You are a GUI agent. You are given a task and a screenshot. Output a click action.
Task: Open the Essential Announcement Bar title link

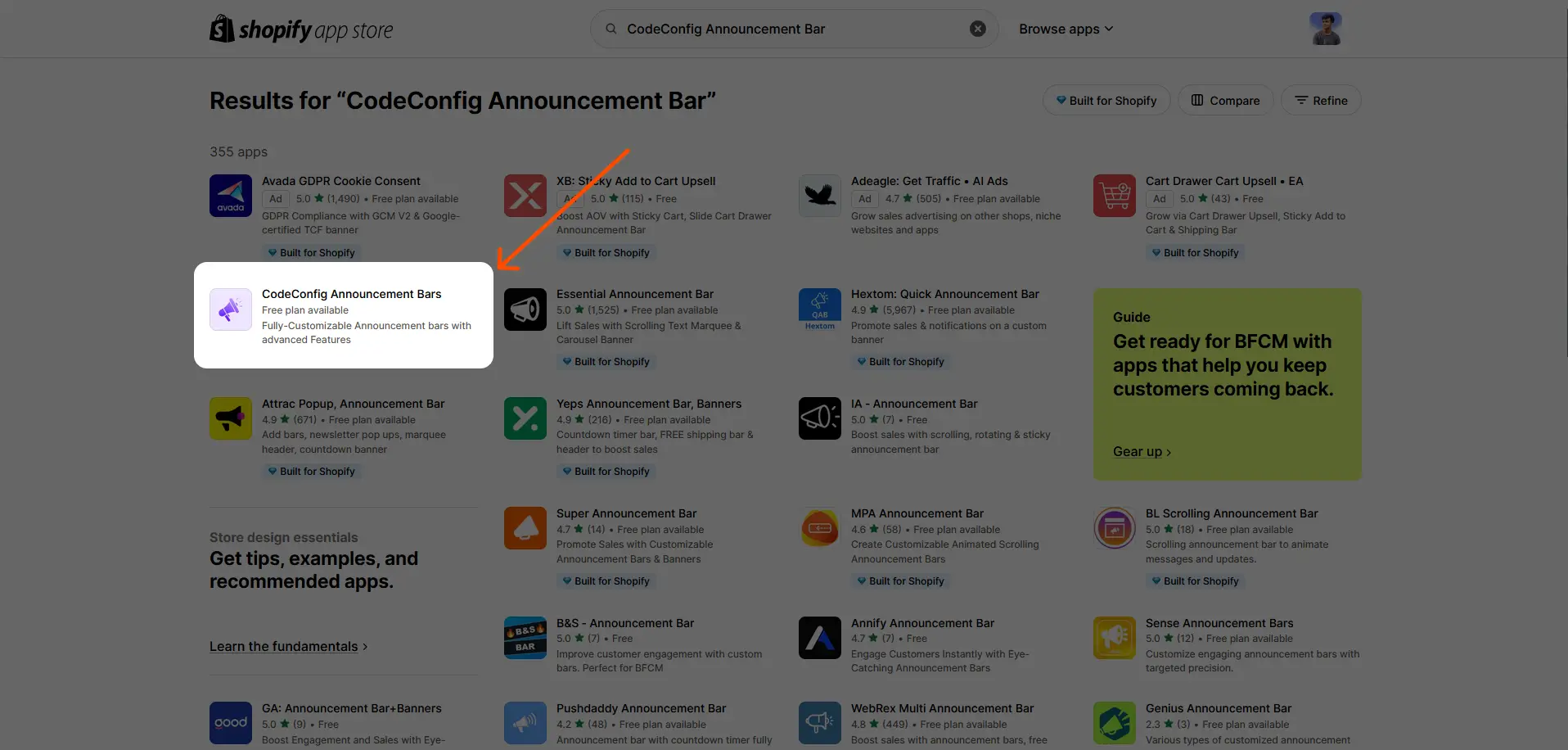[635, 294]
